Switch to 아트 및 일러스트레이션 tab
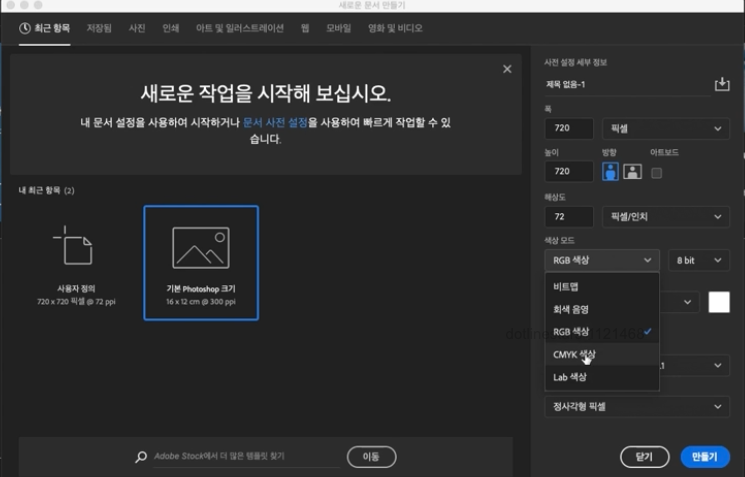745x477 pixels. (x=240, y=29)
